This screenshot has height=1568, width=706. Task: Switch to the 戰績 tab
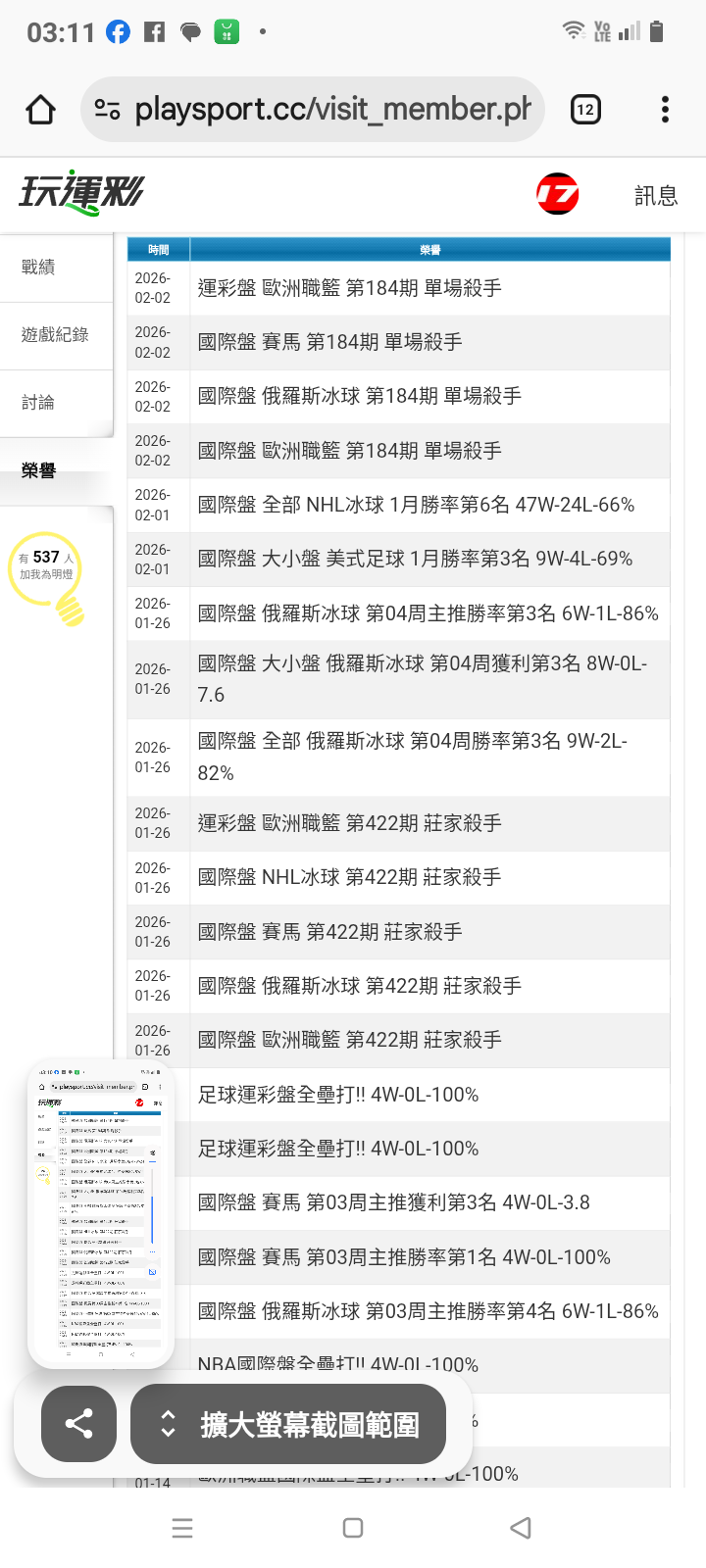coord(39,267)
